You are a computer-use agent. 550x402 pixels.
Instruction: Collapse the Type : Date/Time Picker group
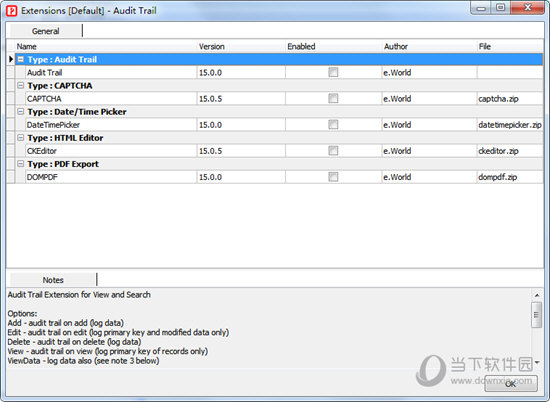(x=21, y=112)
